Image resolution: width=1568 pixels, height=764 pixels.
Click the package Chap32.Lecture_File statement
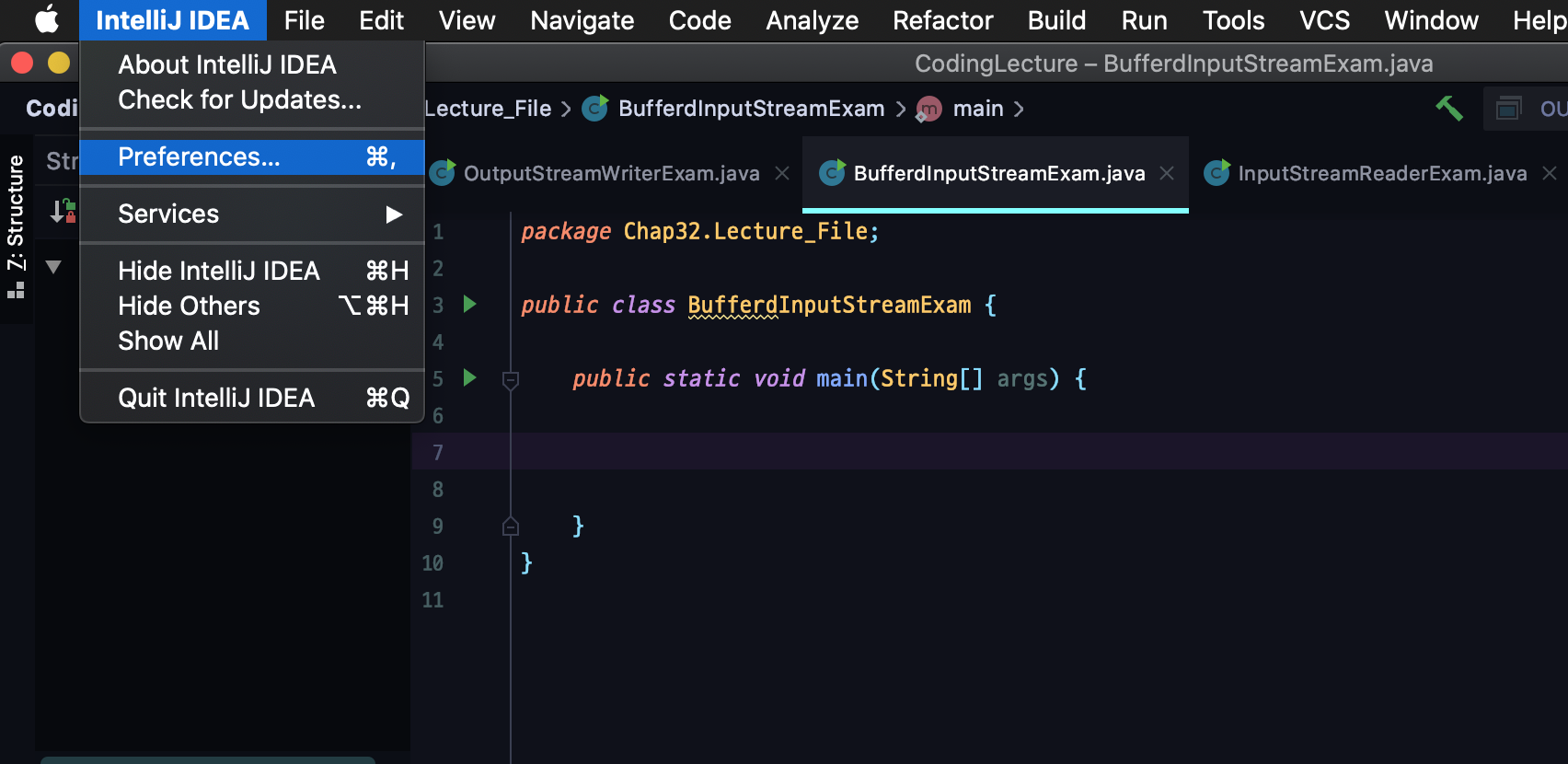pyautogui.click(x=699, y=231)
